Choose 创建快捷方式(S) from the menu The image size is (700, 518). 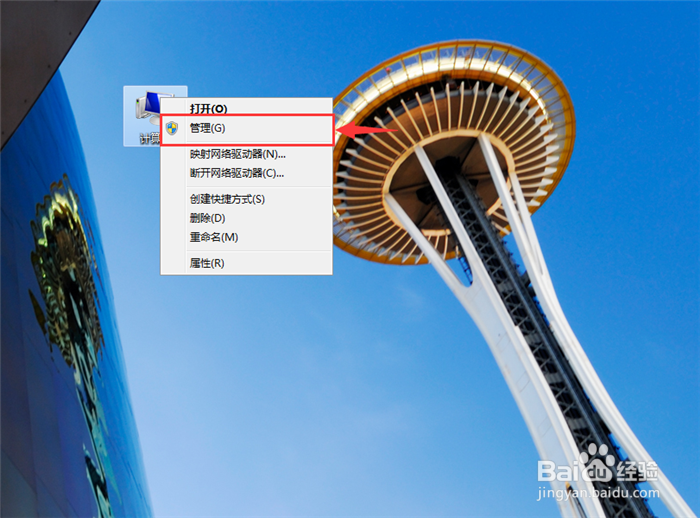(246, 199)
